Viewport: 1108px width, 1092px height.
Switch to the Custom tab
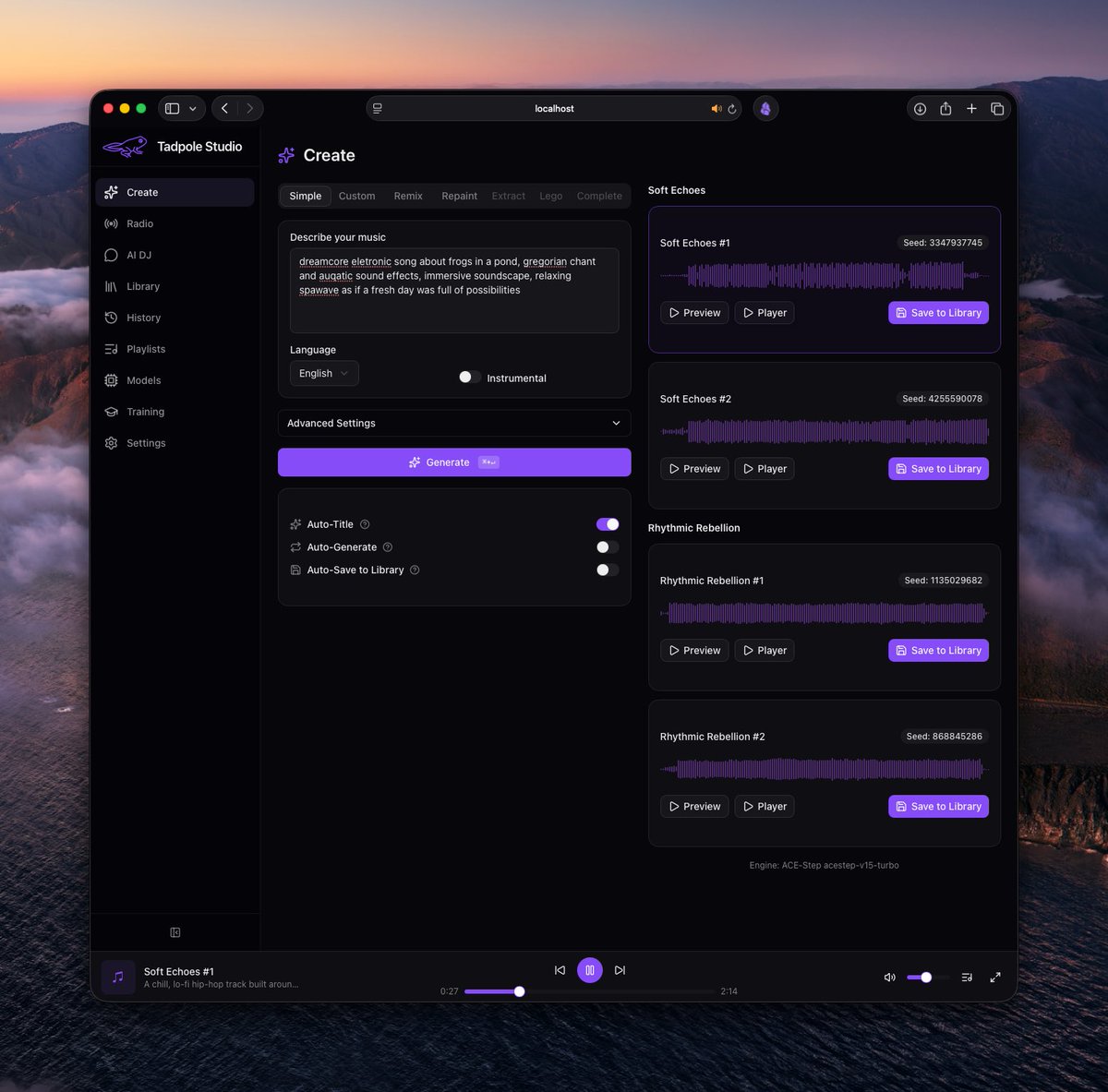(x=357, y=196)
